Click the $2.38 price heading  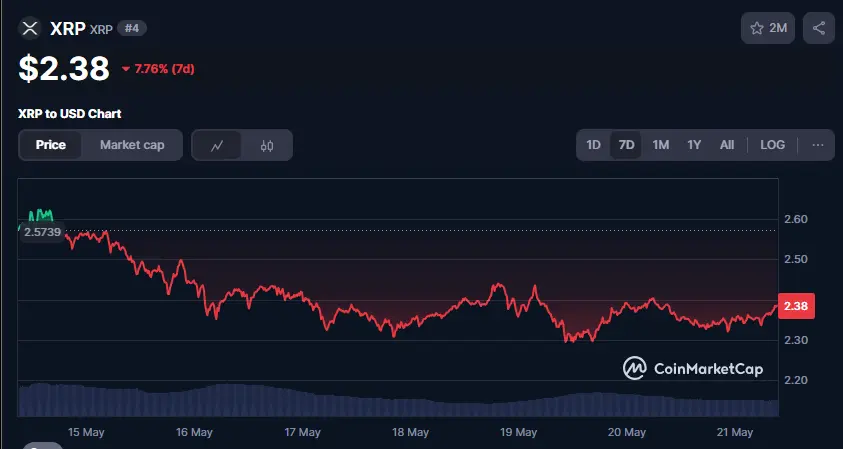point(64,68)
